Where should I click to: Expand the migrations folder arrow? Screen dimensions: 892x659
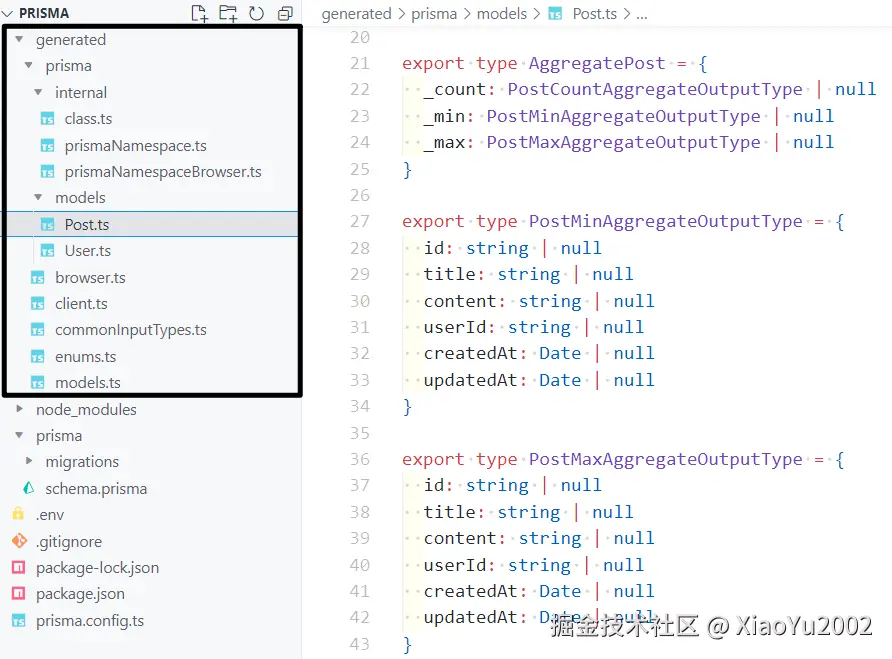tap(29, 461)
